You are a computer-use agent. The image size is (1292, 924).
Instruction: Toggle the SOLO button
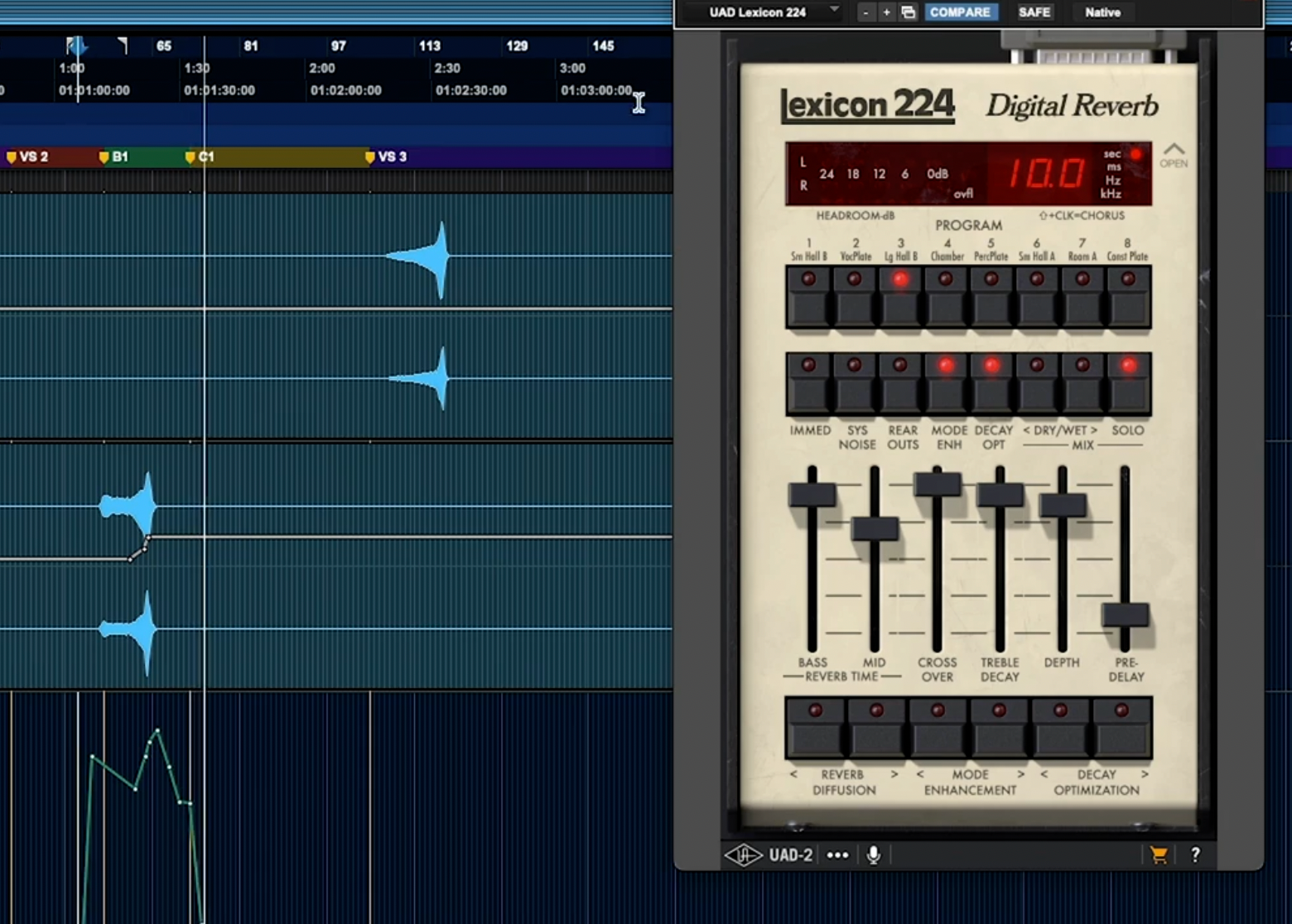coord(1128,385)
